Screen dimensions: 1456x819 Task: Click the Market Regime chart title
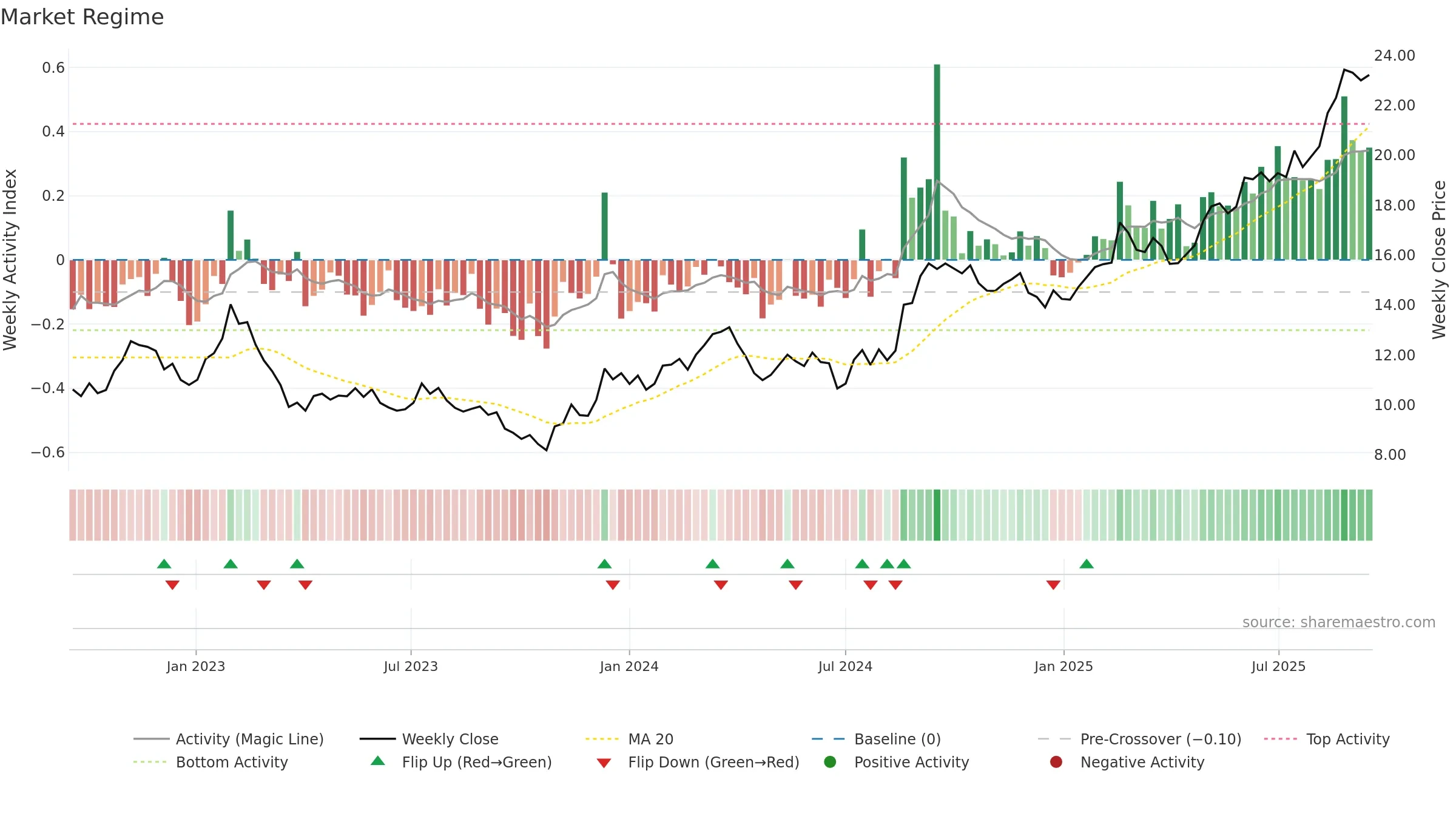pos(82,17)
